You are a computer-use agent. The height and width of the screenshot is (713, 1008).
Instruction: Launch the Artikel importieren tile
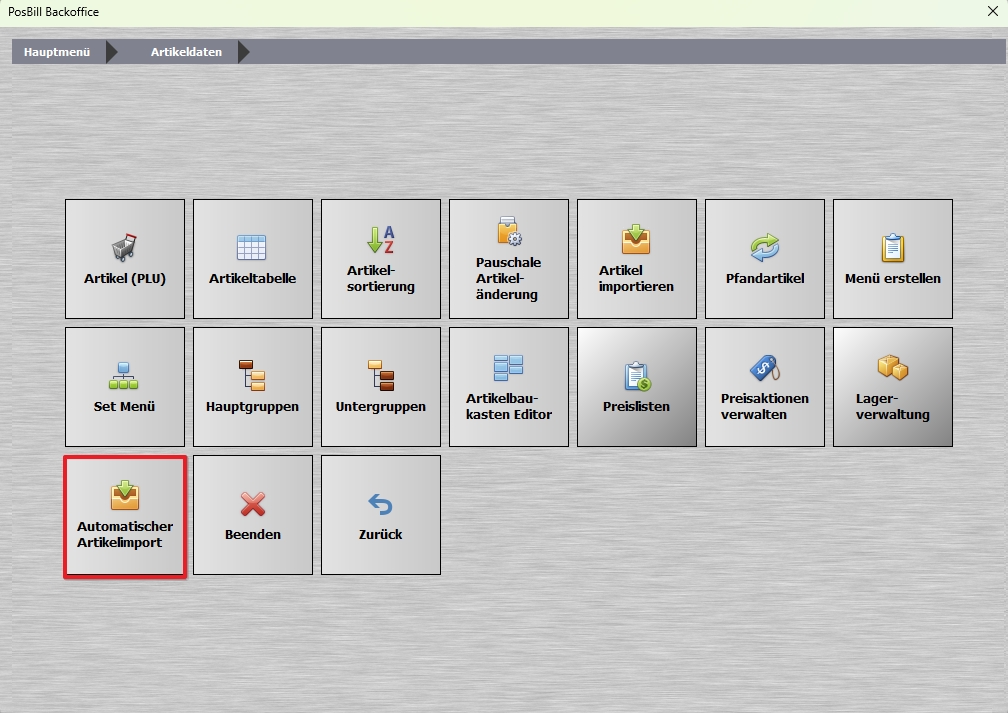coord(636,258)
